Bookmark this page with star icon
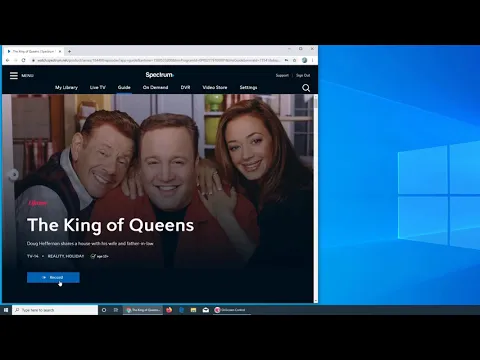This screenshot has width=480, height=360. coord(294,60)
